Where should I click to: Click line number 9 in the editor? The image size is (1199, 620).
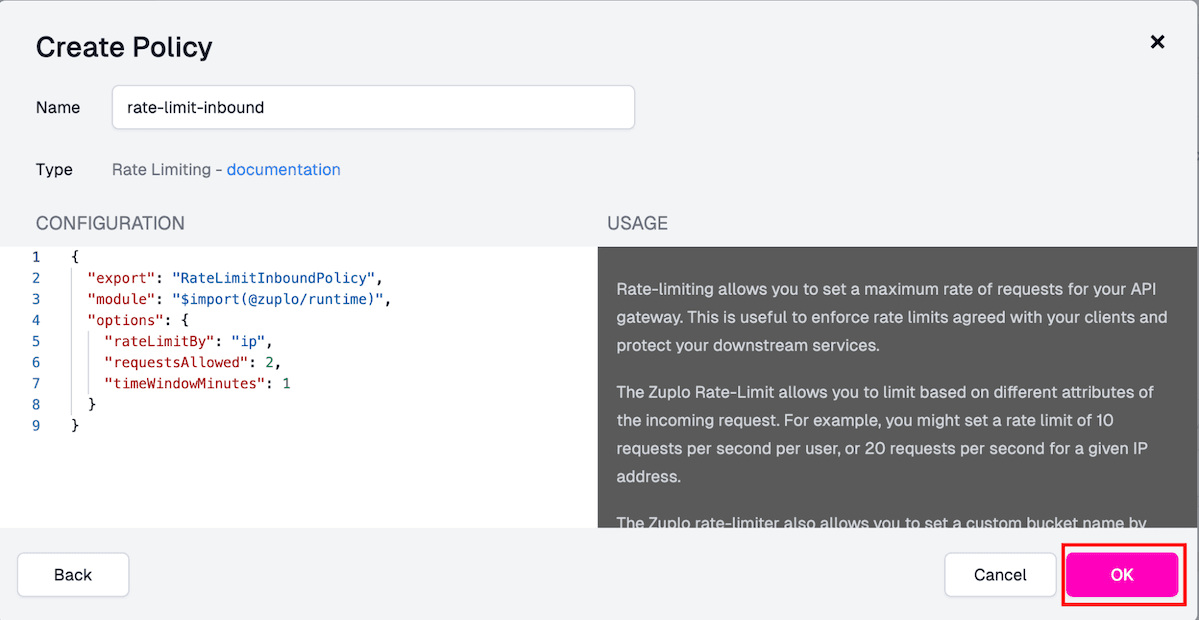pyautogui.click(x=36, y=425)
